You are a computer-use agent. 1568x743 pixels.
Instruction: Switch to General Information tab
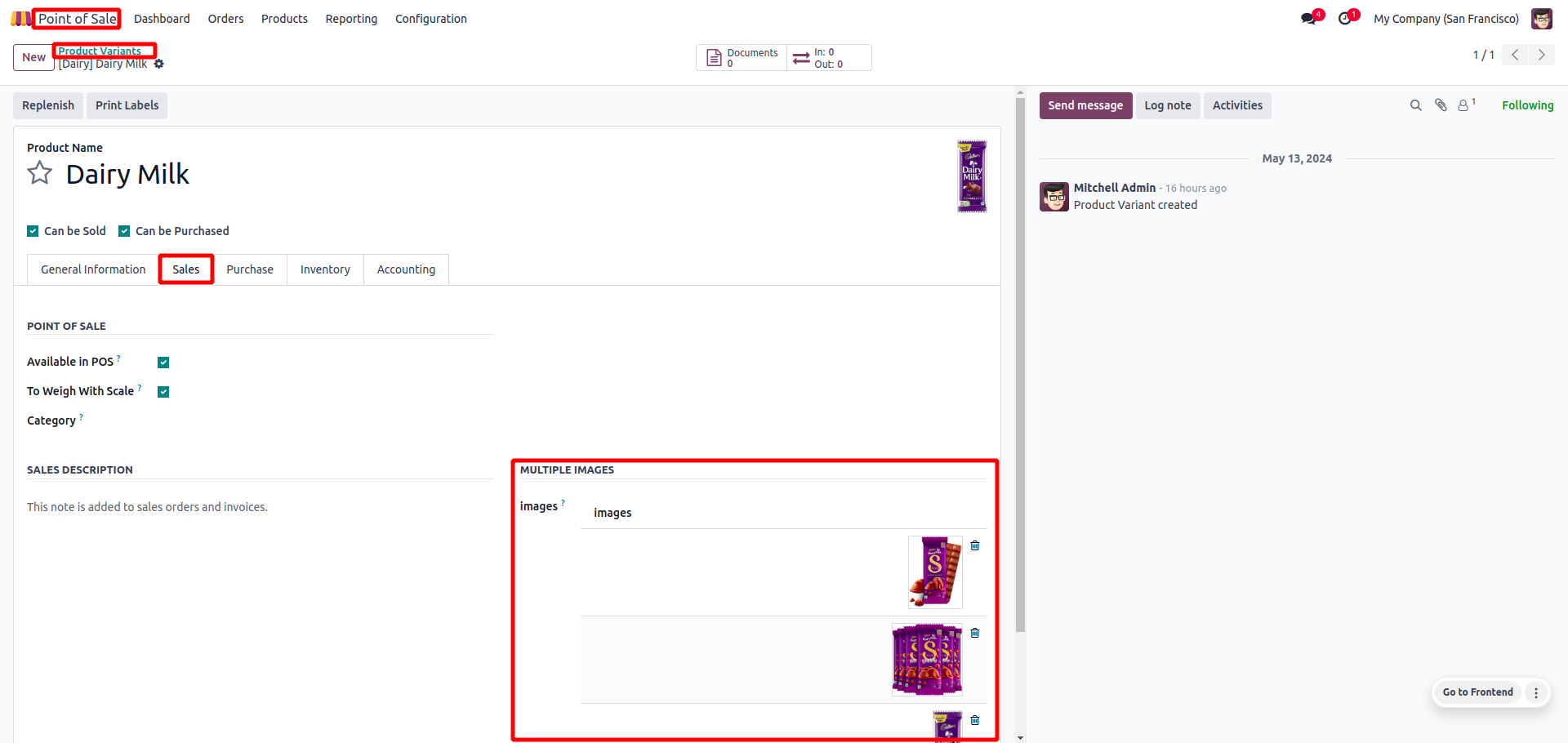point(93,269)
